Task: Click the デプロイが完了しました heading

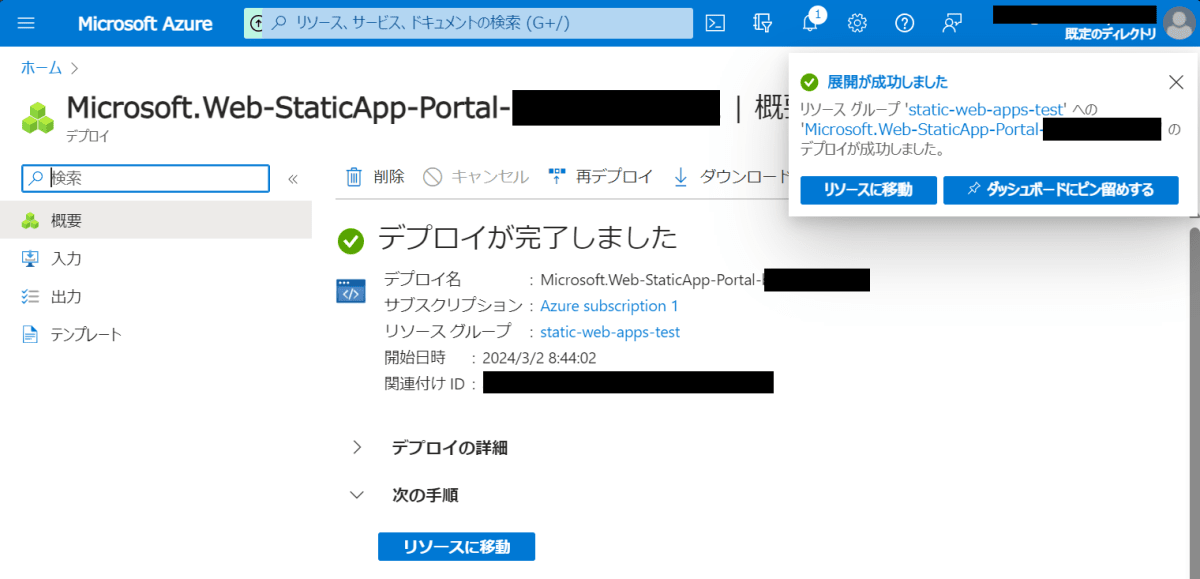Action: [x=528, y=238]
